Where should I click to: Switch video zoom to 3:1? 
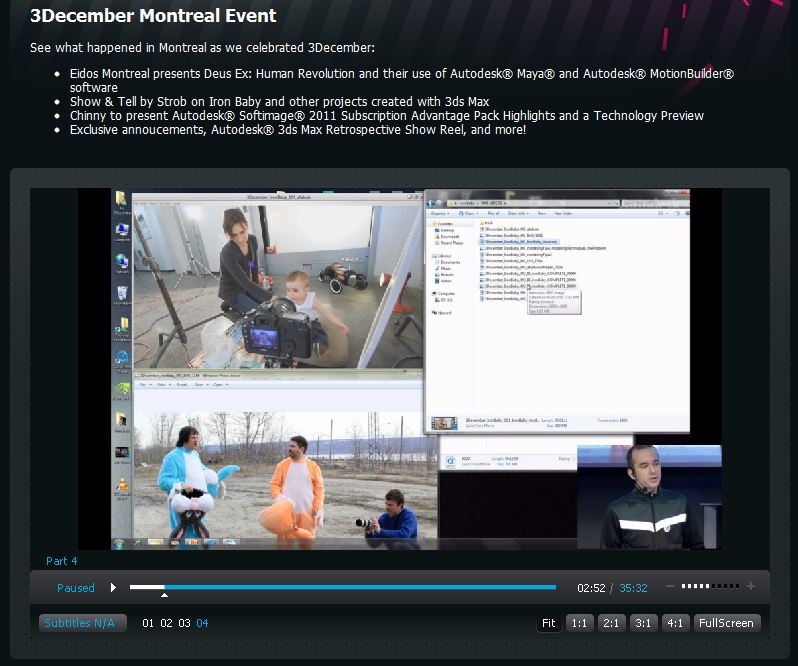pyautogui.click(x=643, y=623)
